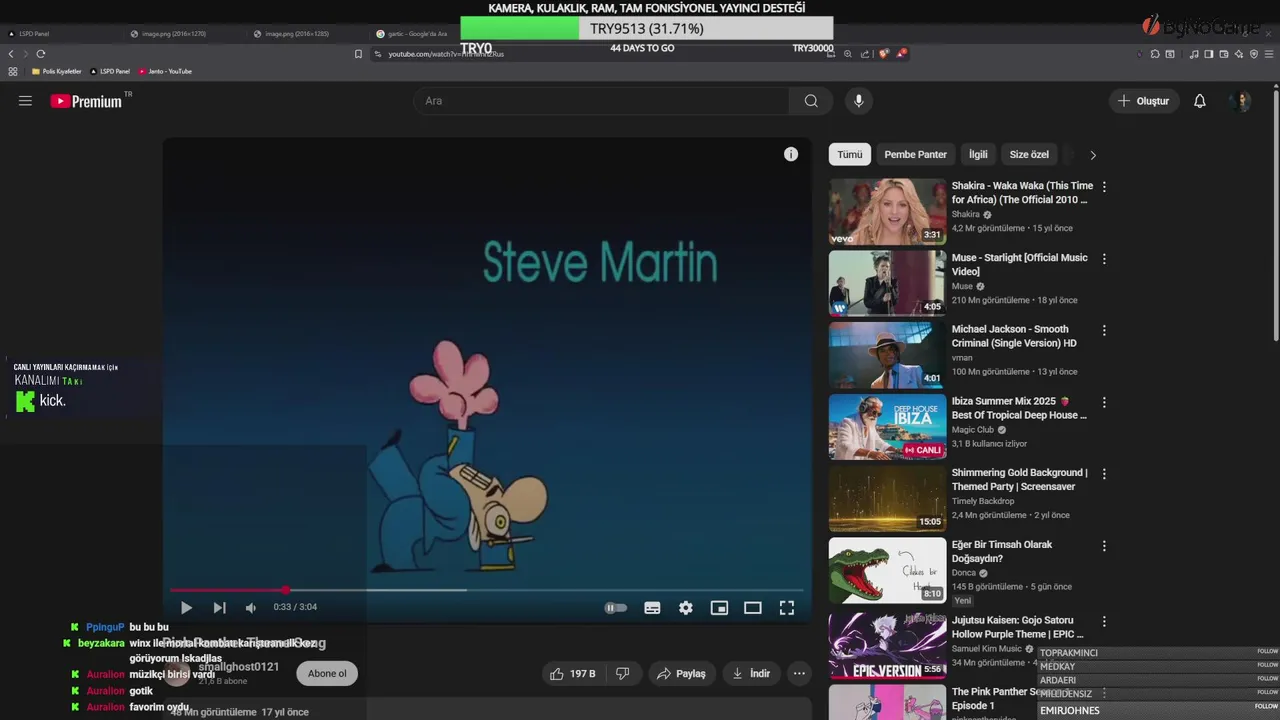Dislike the video
Screen dimensions: 1280x720
pyautogui.click(x=622, y=674)
